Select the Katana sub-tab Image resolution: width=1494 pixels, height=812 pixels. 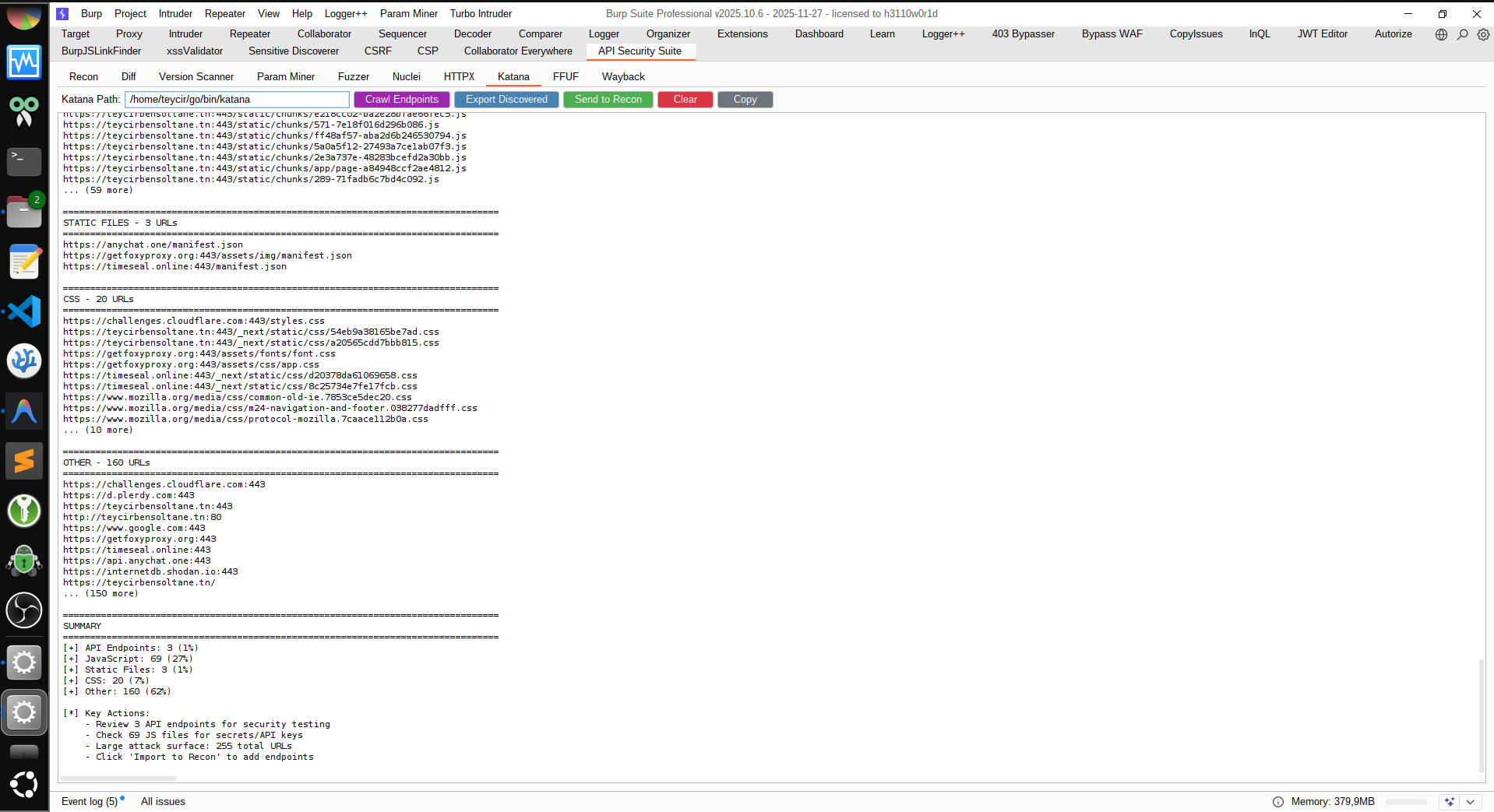[513, 77]
